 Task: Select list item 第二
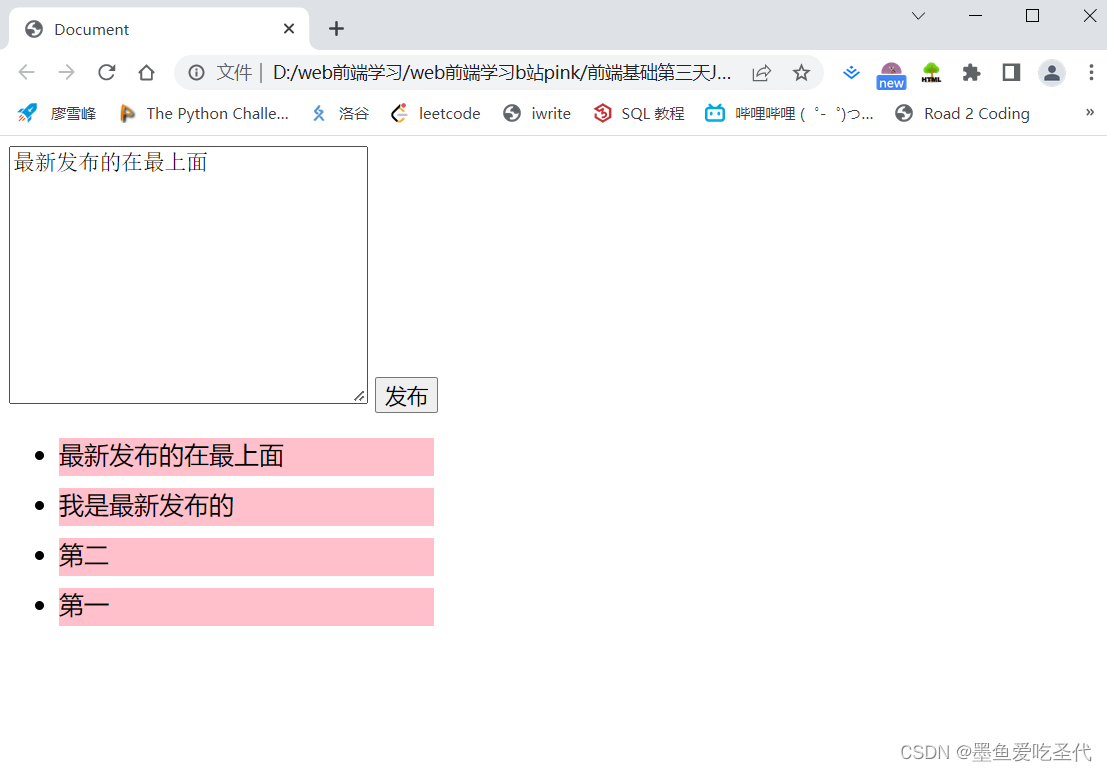click(x=246, y=556)
